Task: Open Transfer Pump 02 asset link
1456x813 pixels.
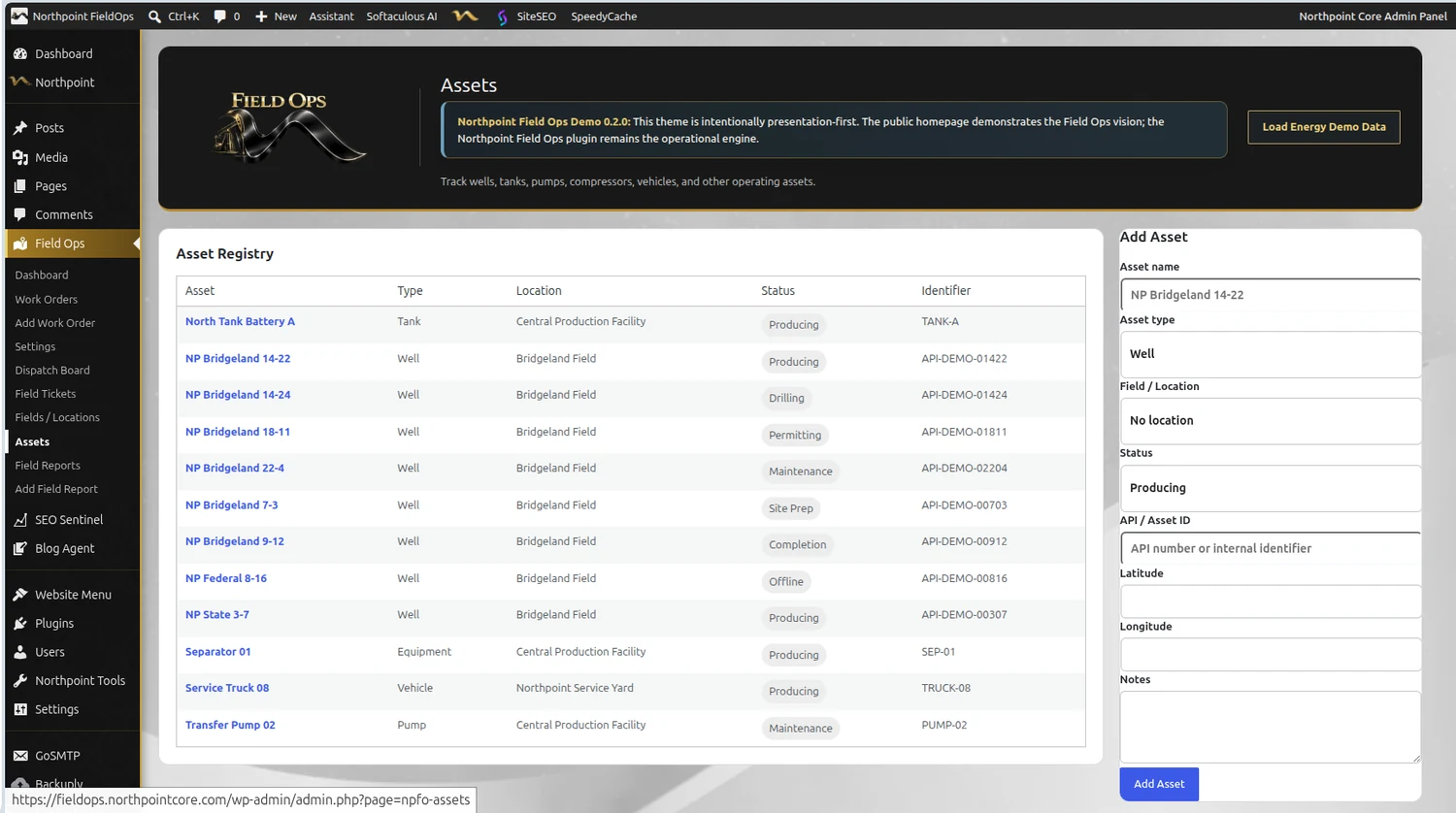Action: point(230,725)
